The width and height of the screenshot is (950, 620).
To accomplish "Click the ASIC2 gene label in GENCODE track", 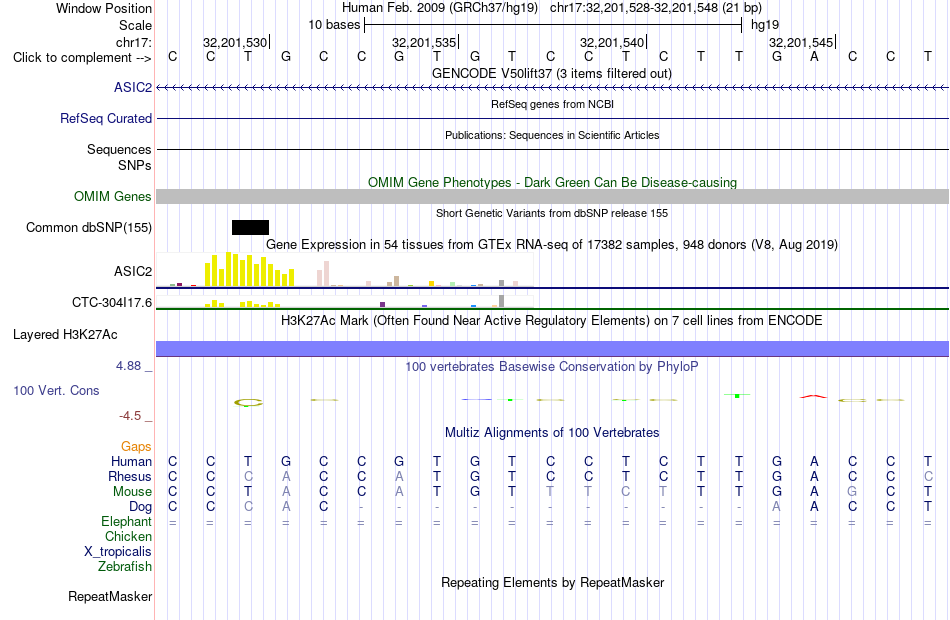I will click(133, 87).
